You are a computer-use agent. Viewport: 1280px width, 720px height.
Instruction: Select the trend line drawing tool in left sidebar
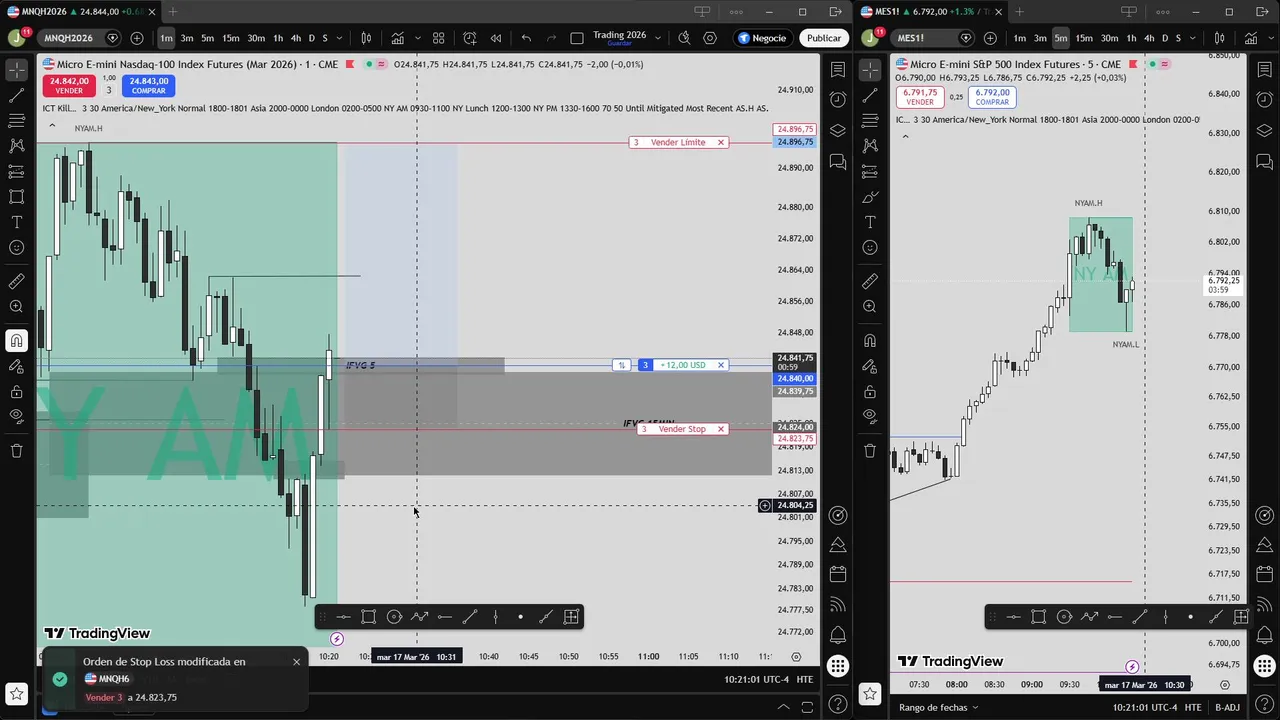[16, 96]
